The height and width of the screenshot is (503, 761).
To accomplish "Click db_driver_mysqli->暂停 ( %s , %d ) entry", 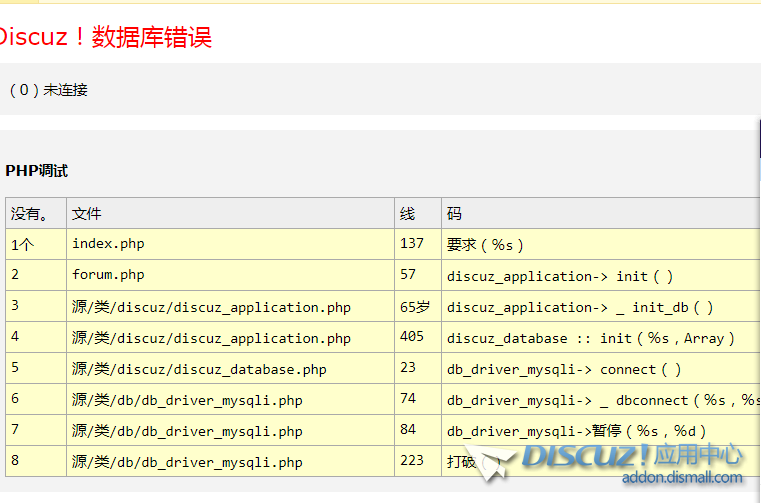I will pos(577,431).
